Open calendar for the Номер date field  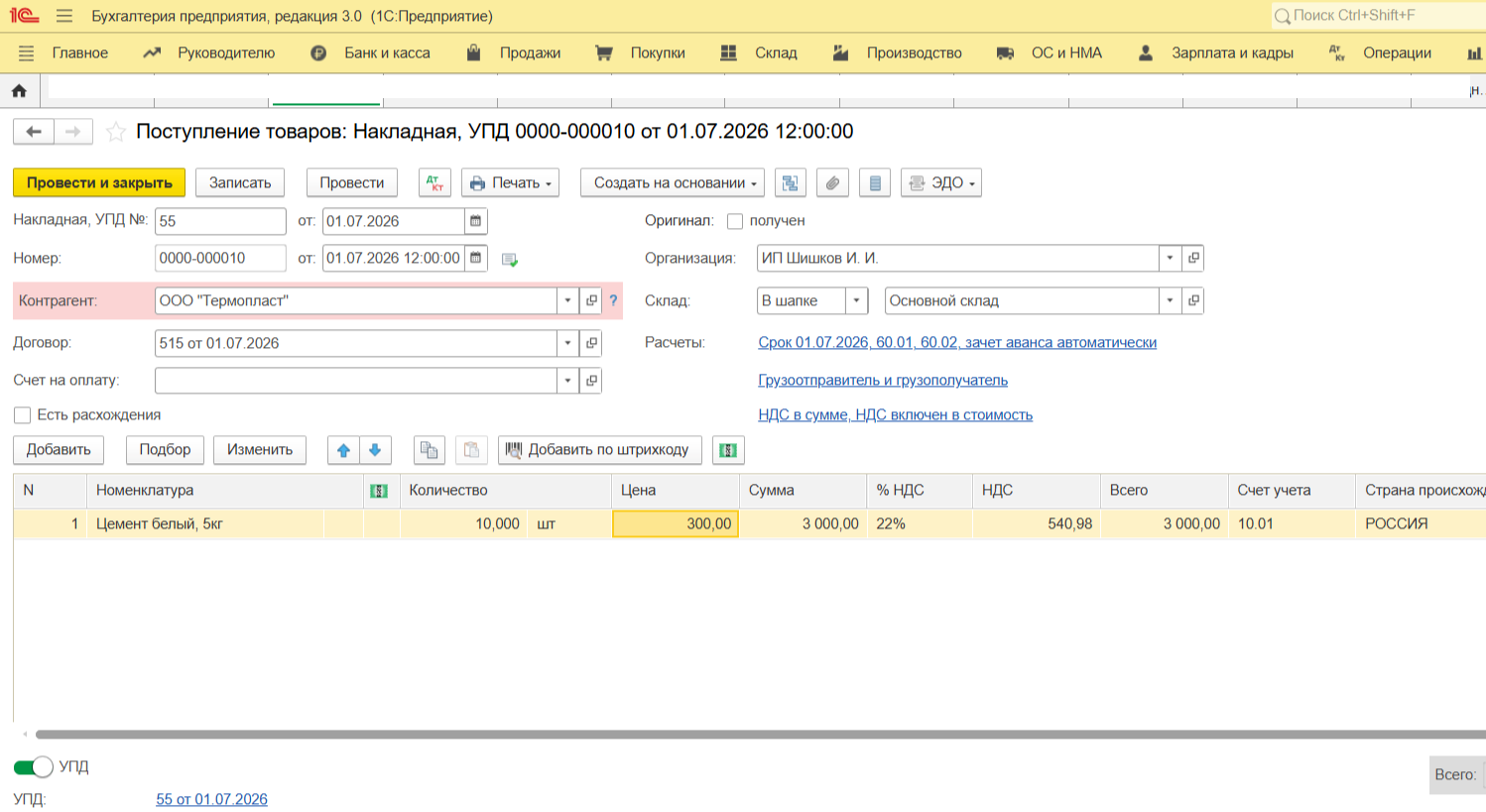point(476,258)
